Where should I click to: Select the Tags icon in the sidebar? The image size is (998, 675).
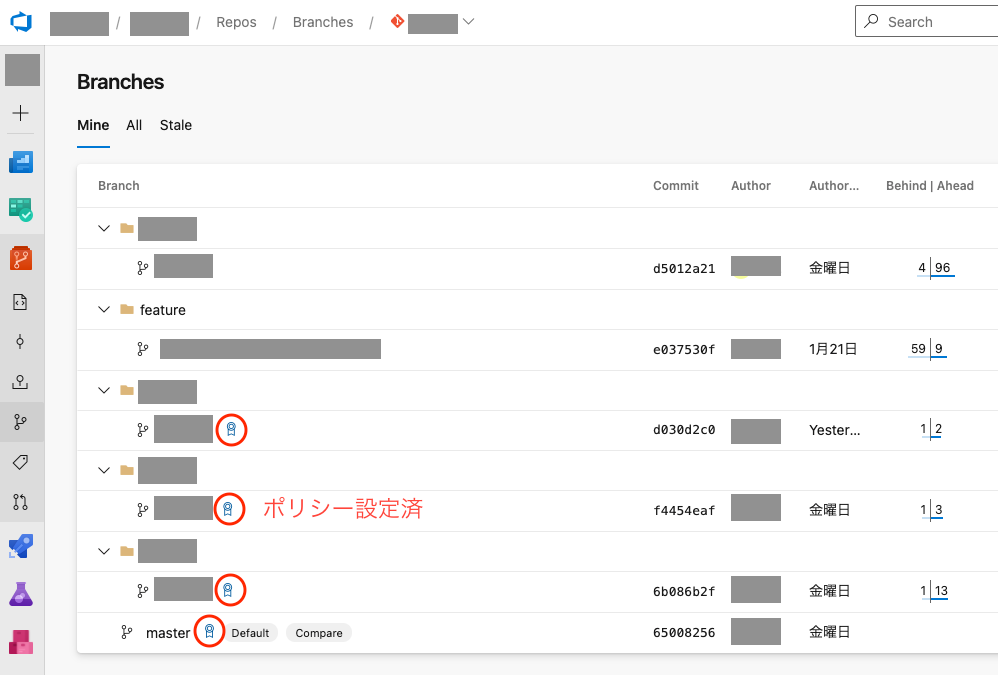(21, 462)
